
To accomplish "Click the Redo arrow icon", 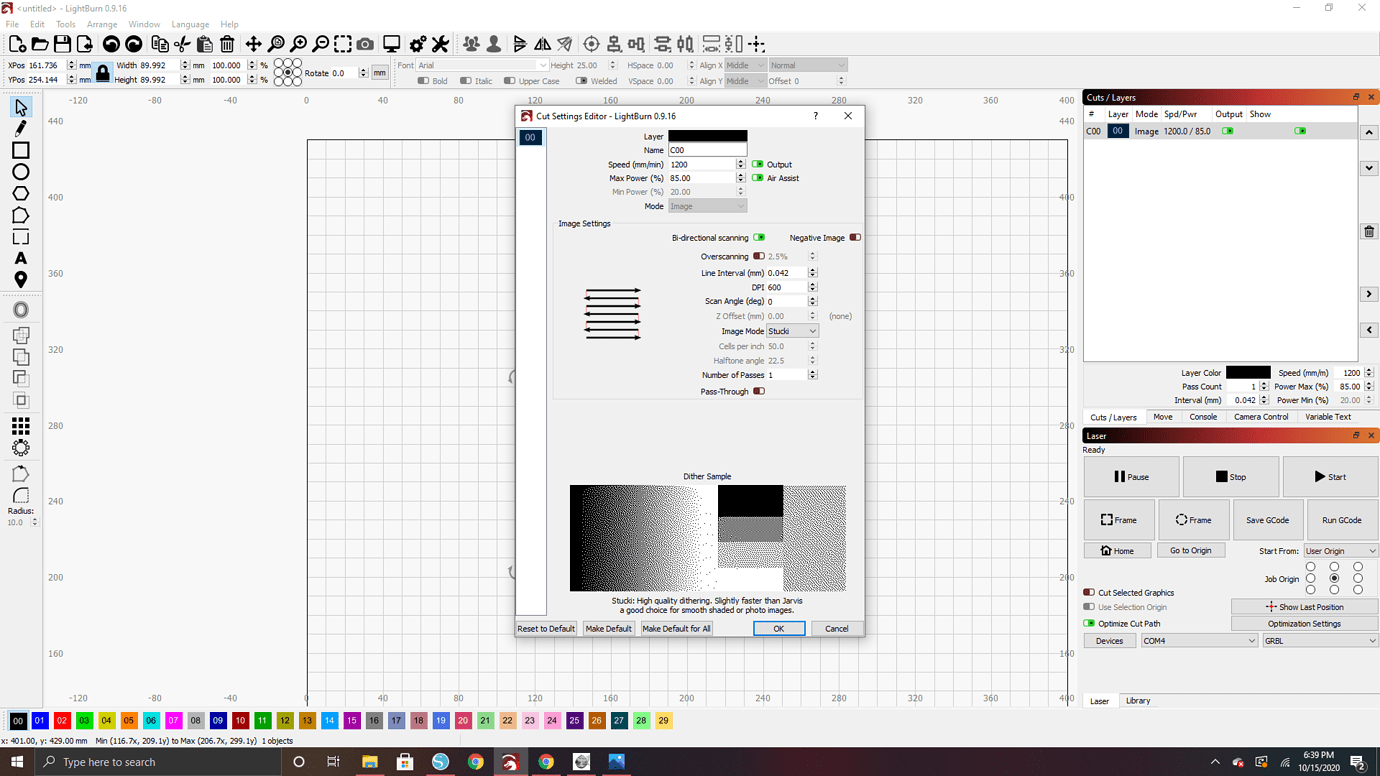I will [x=133, y=44].
